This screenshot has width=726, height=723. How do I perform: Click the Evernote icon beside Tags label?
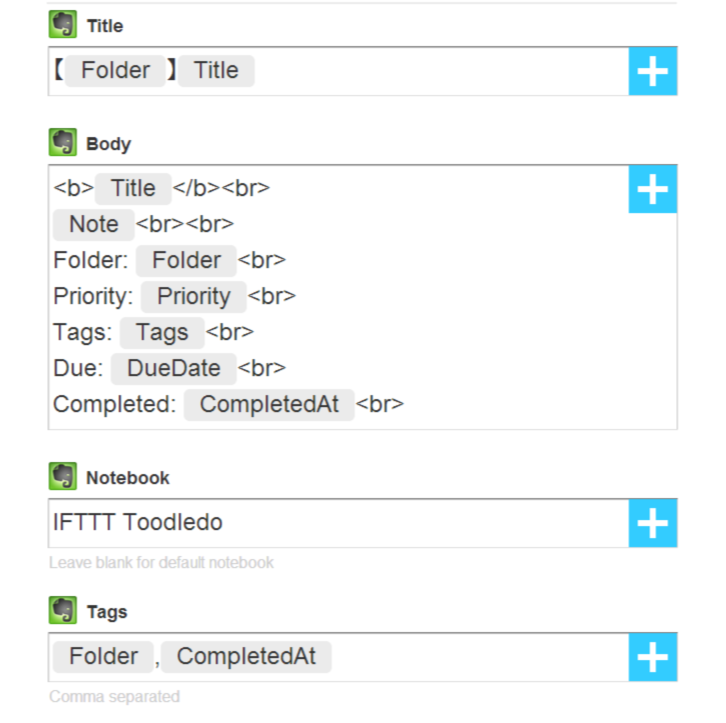point(63,610)
